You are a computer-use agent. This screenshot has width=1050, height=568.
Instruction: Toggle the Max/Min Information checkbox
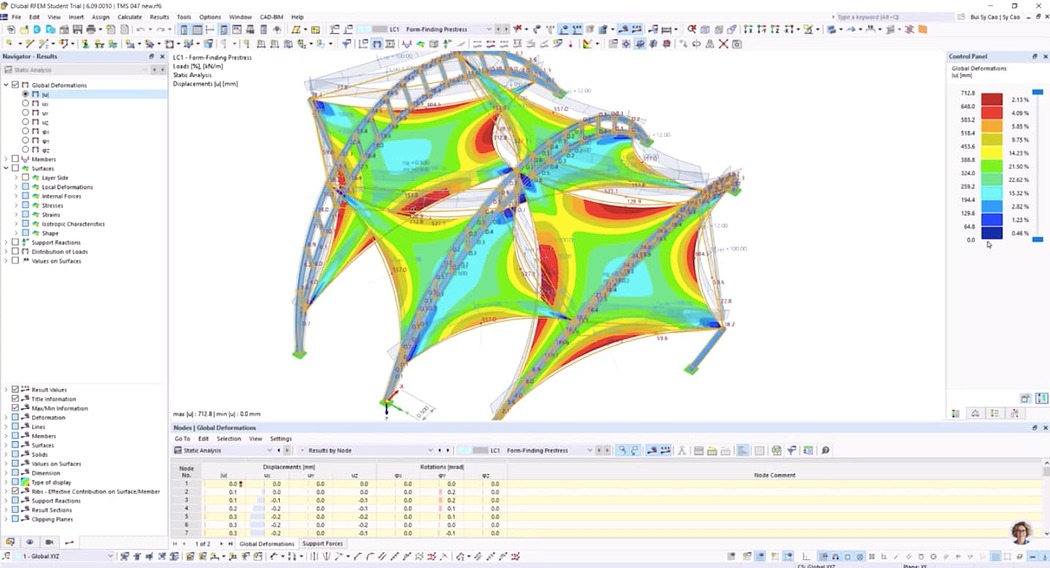pos(15,408)
